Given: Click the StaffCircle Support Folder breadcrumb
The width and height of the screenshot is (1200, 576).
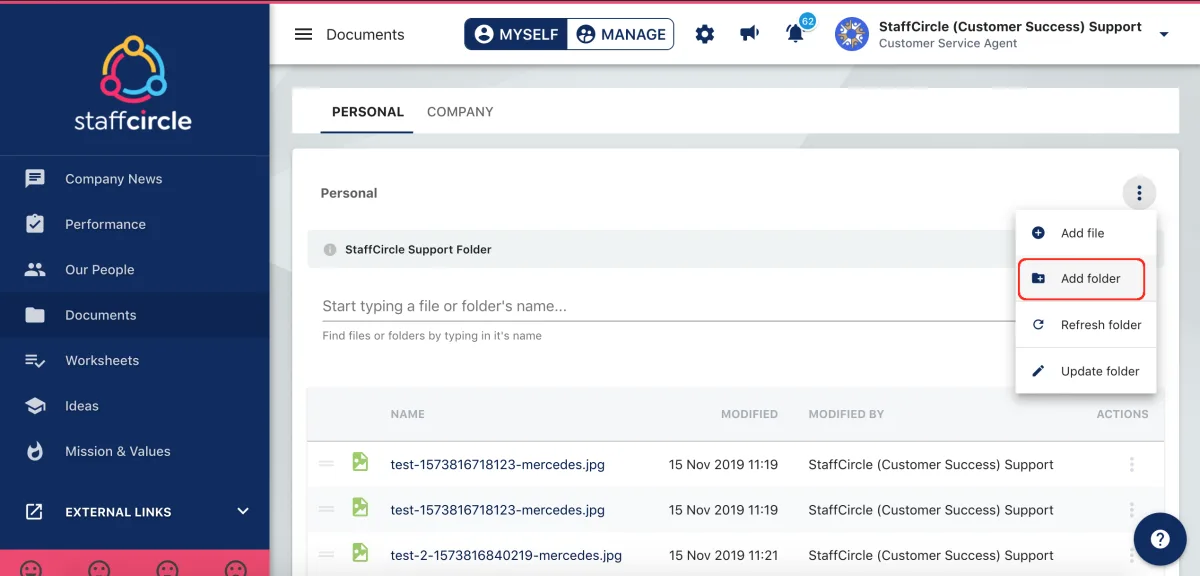Looking at the screenshot, I should pos(418,250).
